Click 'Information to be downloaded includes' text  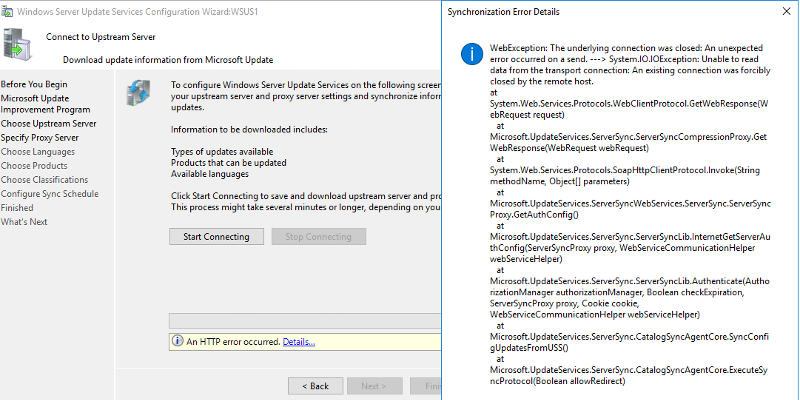[249, 130]
